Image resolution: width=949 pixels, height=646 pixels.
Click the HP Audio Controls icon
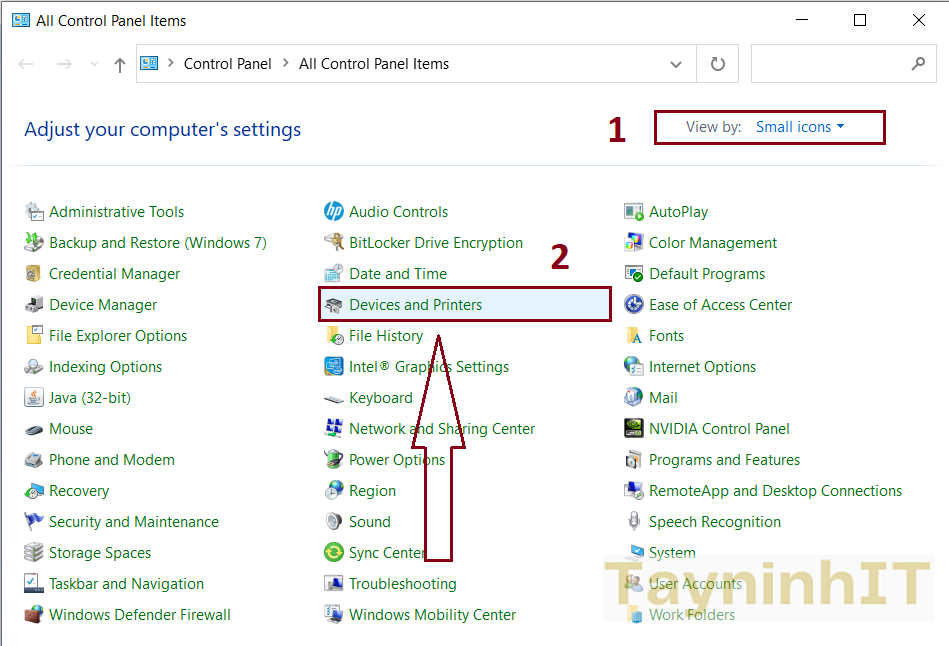coord(334,212)
